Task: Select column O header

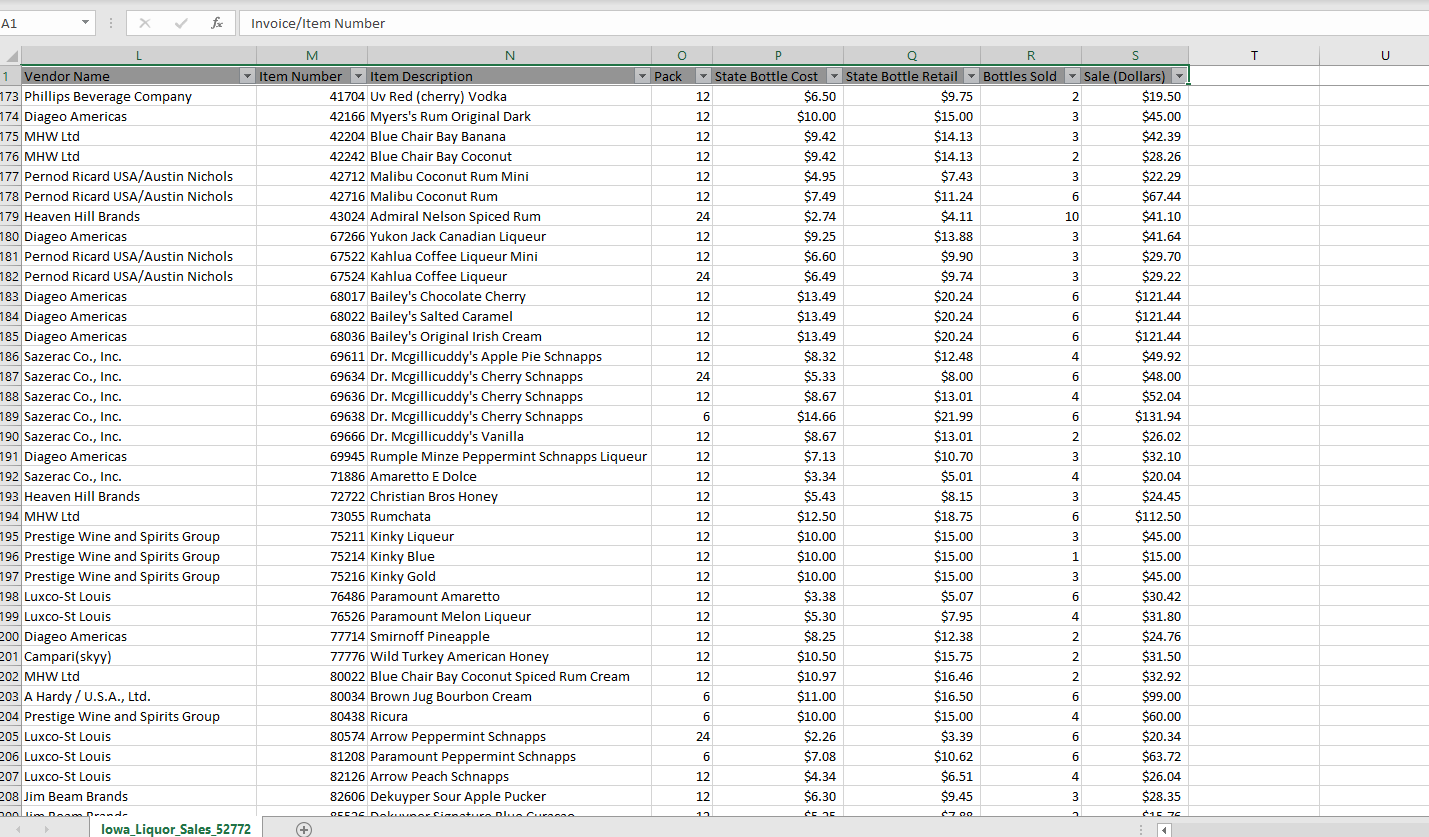Action: point(681,56)
